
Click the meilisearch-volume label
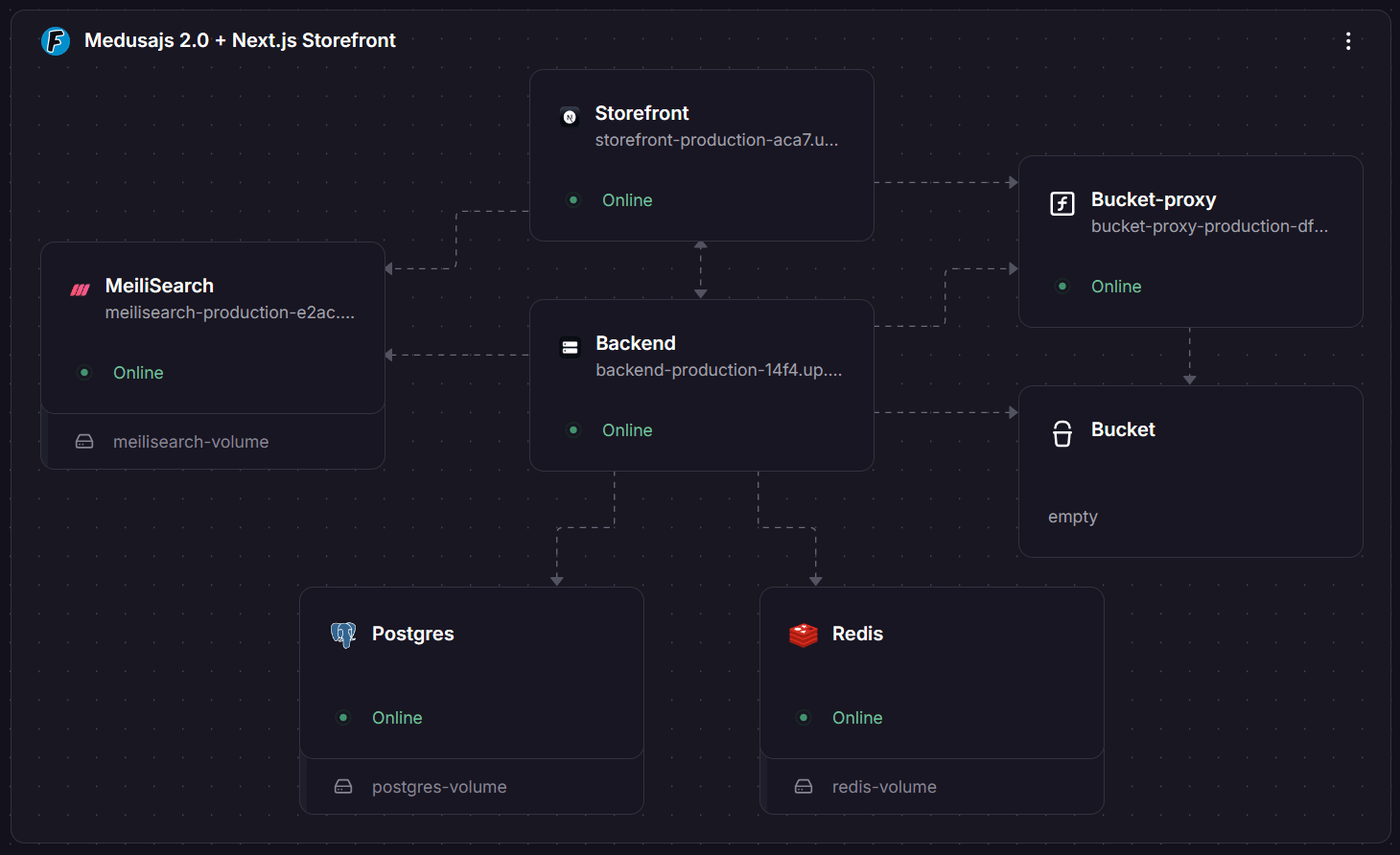(x=191, y=442)
